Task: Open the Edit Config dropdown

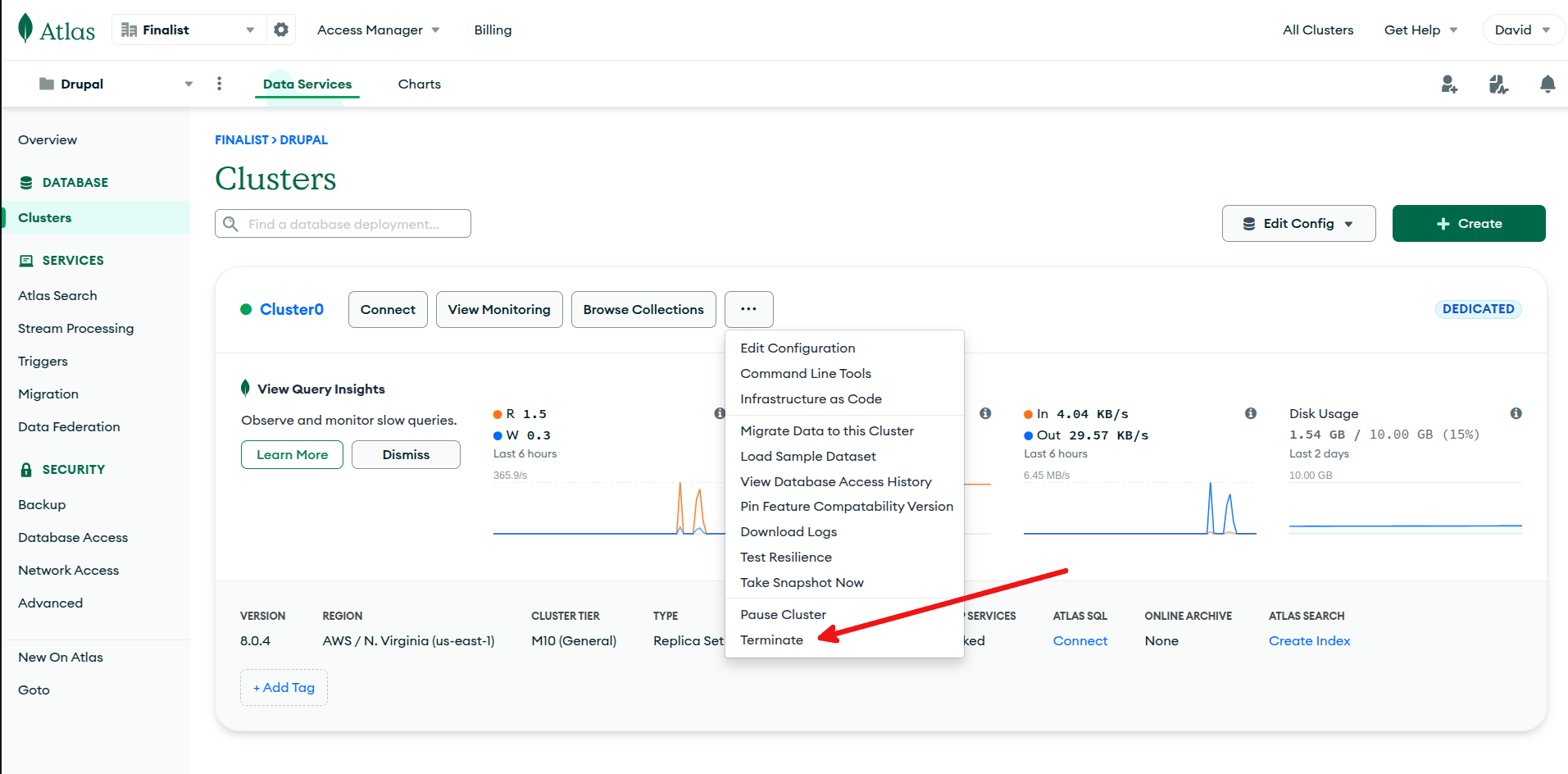Action: click(1299, 223)
